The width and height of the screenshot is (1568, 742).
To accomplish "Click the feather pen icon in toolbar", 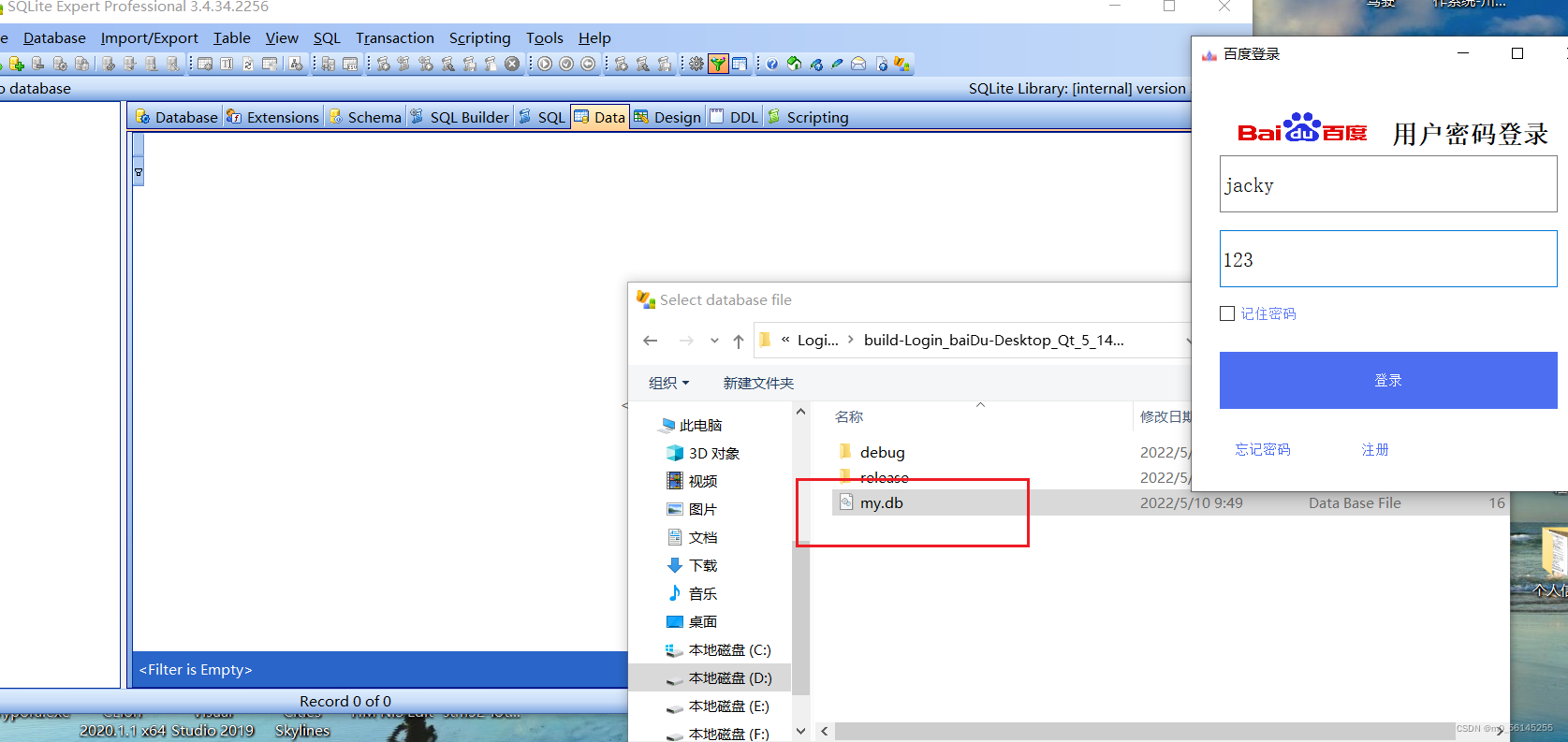I will (x=837, y=64).
